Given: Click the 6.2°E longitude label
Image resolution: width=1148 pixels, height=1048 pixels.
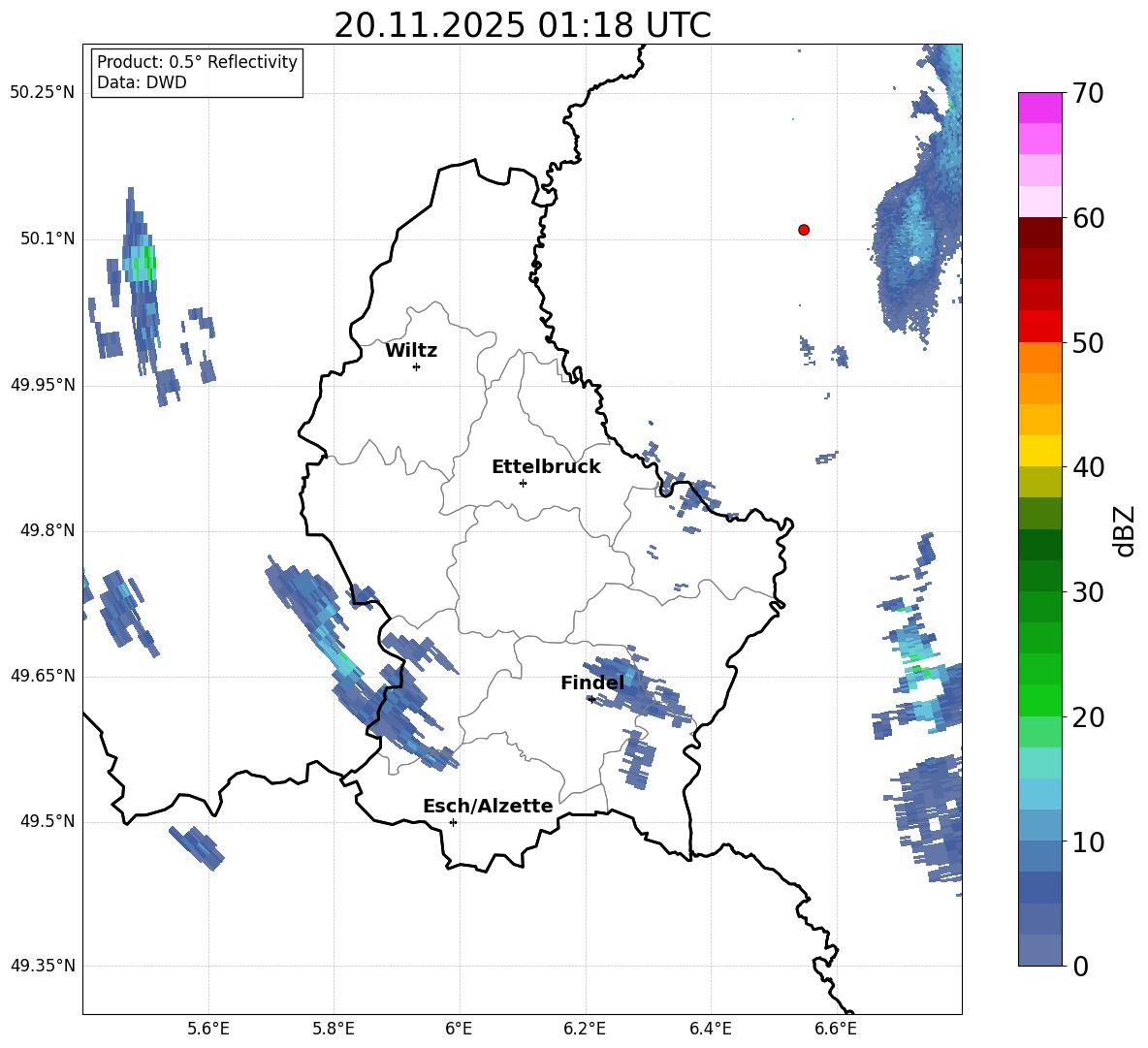Looking at the screenshot, I should (585, 1029).
